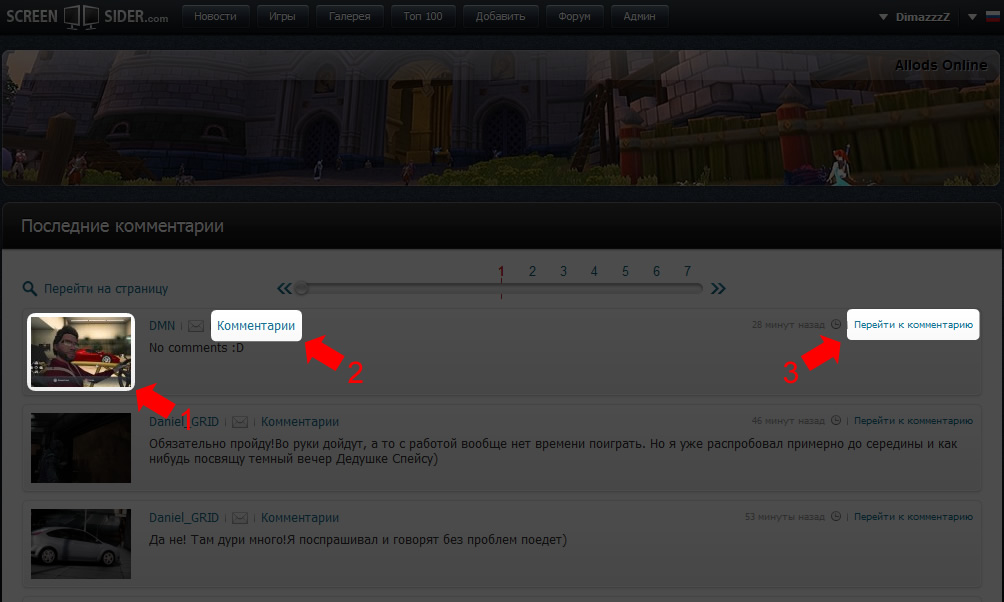
Task: Select the Добавить menu item
Action: click(x=500, y=16)
